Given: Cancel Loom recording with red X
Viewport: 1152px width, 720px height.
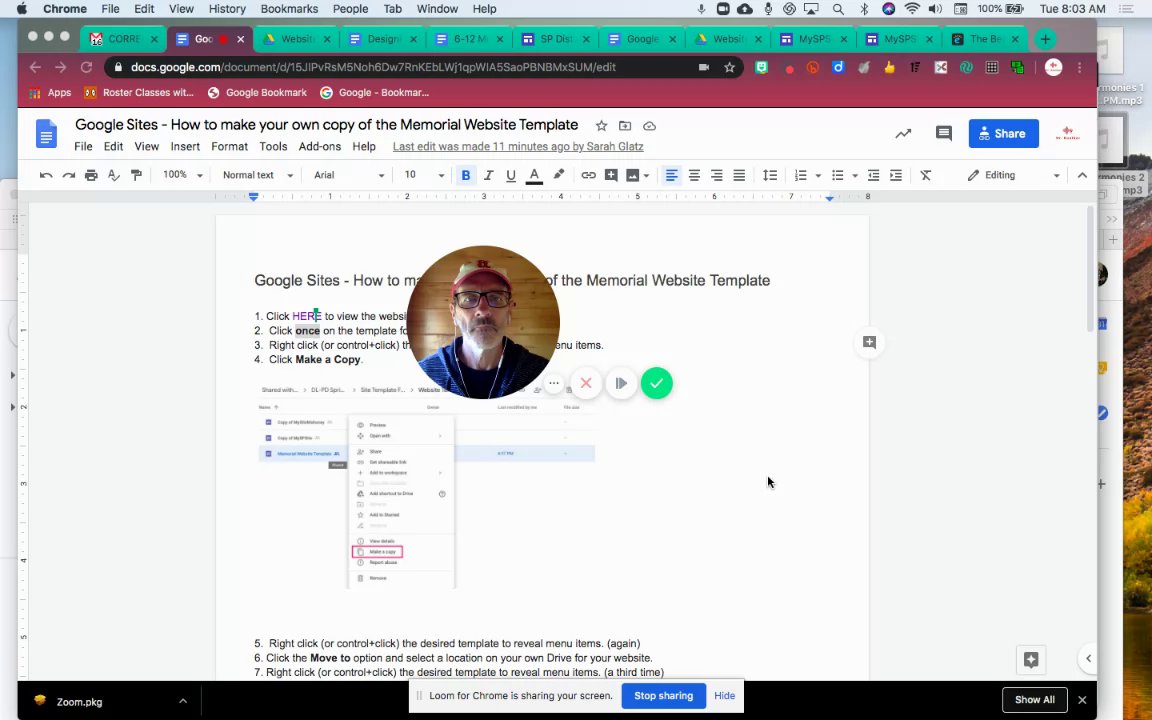Looking at the screenshot, I should click(586, 383).
